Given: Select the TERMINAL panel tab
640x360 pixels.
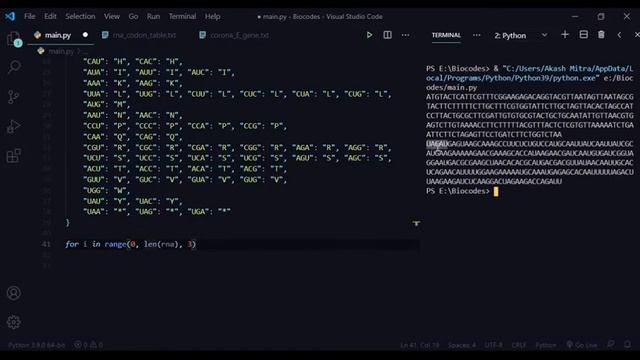Looking at the screenshot, I should pos(446,35).
